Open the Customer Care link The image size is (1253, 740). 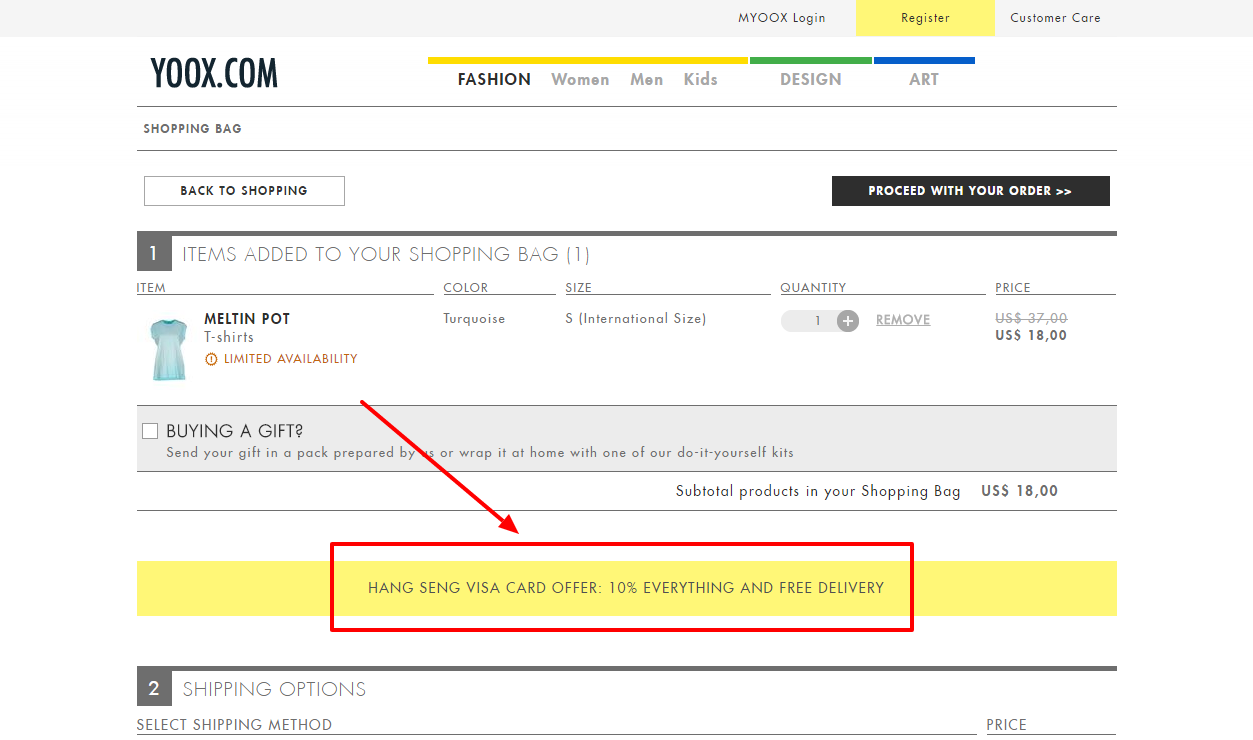[x=1055, y=18]
